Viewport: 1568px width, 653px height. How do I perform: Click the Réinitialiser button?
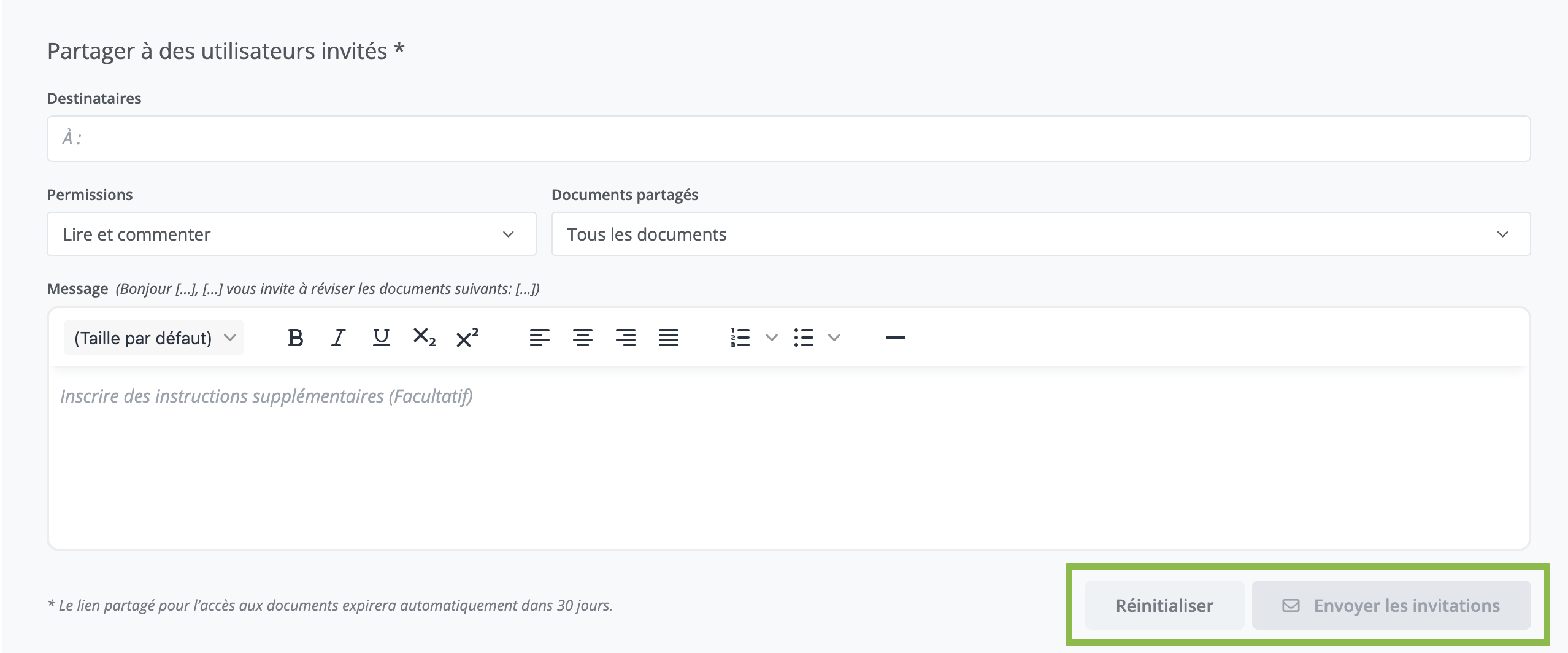coord(1164,606)
